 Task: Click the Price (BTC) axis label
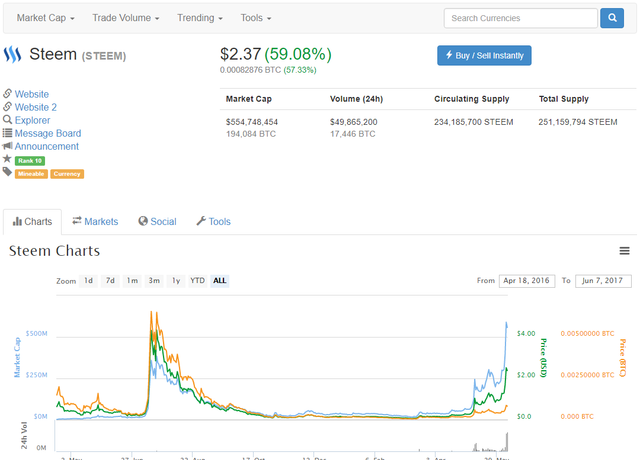coord(622,358)
